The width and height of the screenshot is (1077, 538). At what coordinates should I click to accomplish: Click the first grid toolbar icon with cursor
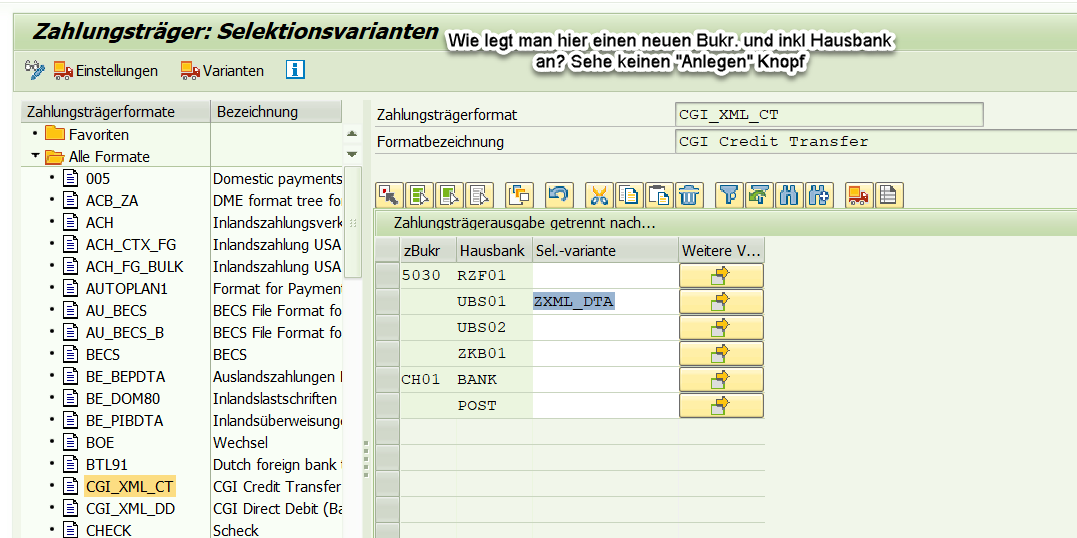point(388,195)
